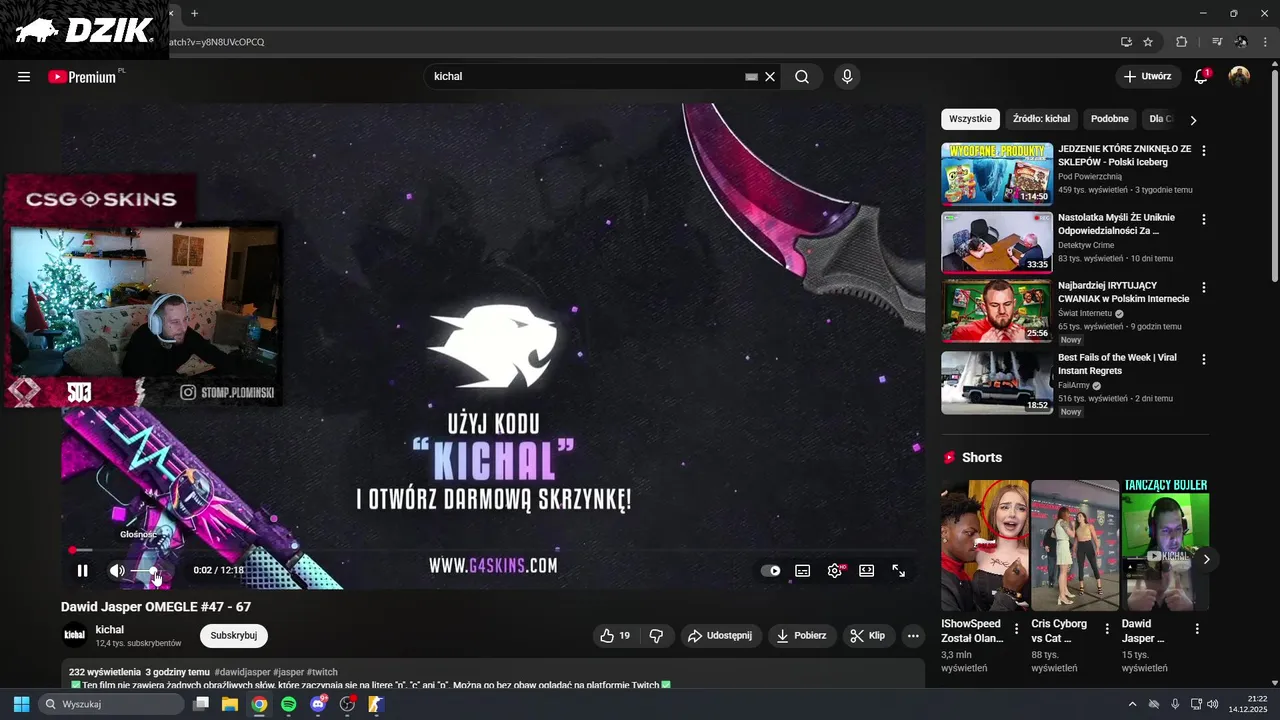Start voice search with the microphone
This screenshot has width=1280, height=720.
pos(847,77)
